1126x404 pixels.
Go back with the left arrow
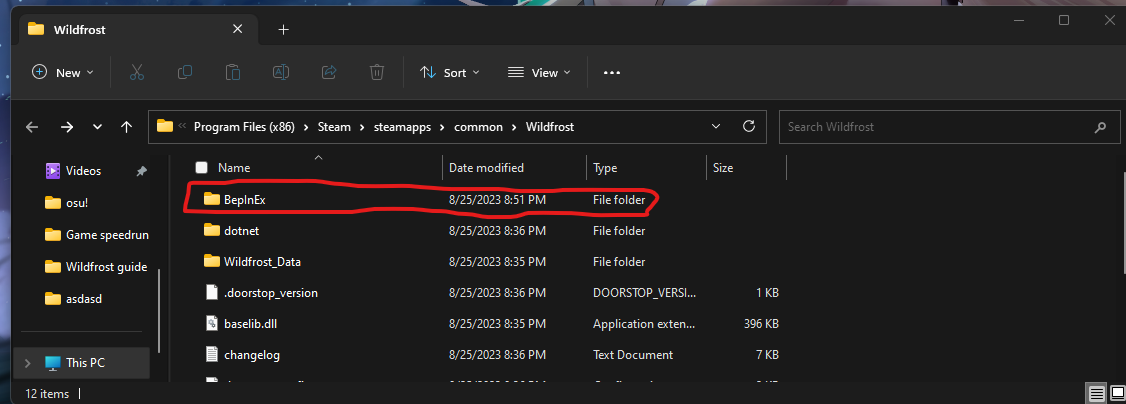[x=32, y=127]
